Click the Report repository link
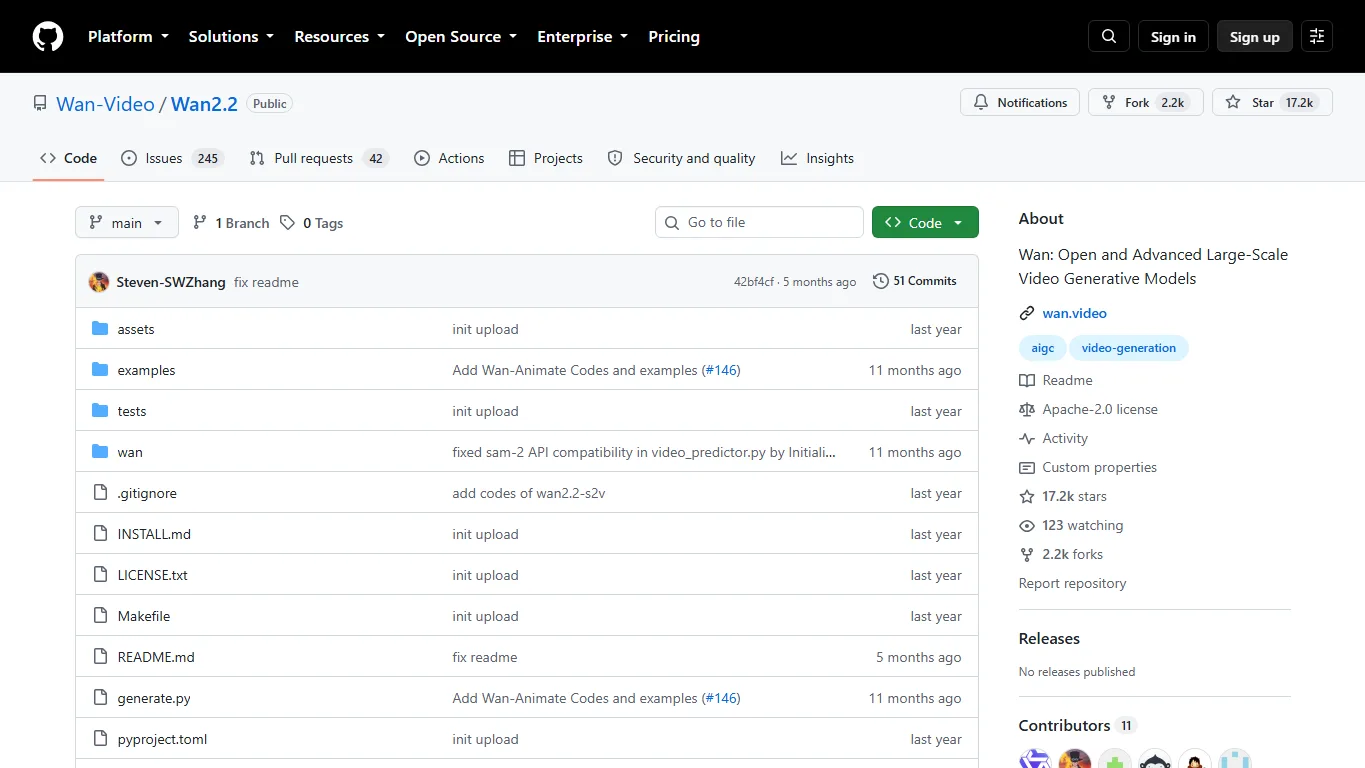 pyautogui.click(x=1072, y=583)
